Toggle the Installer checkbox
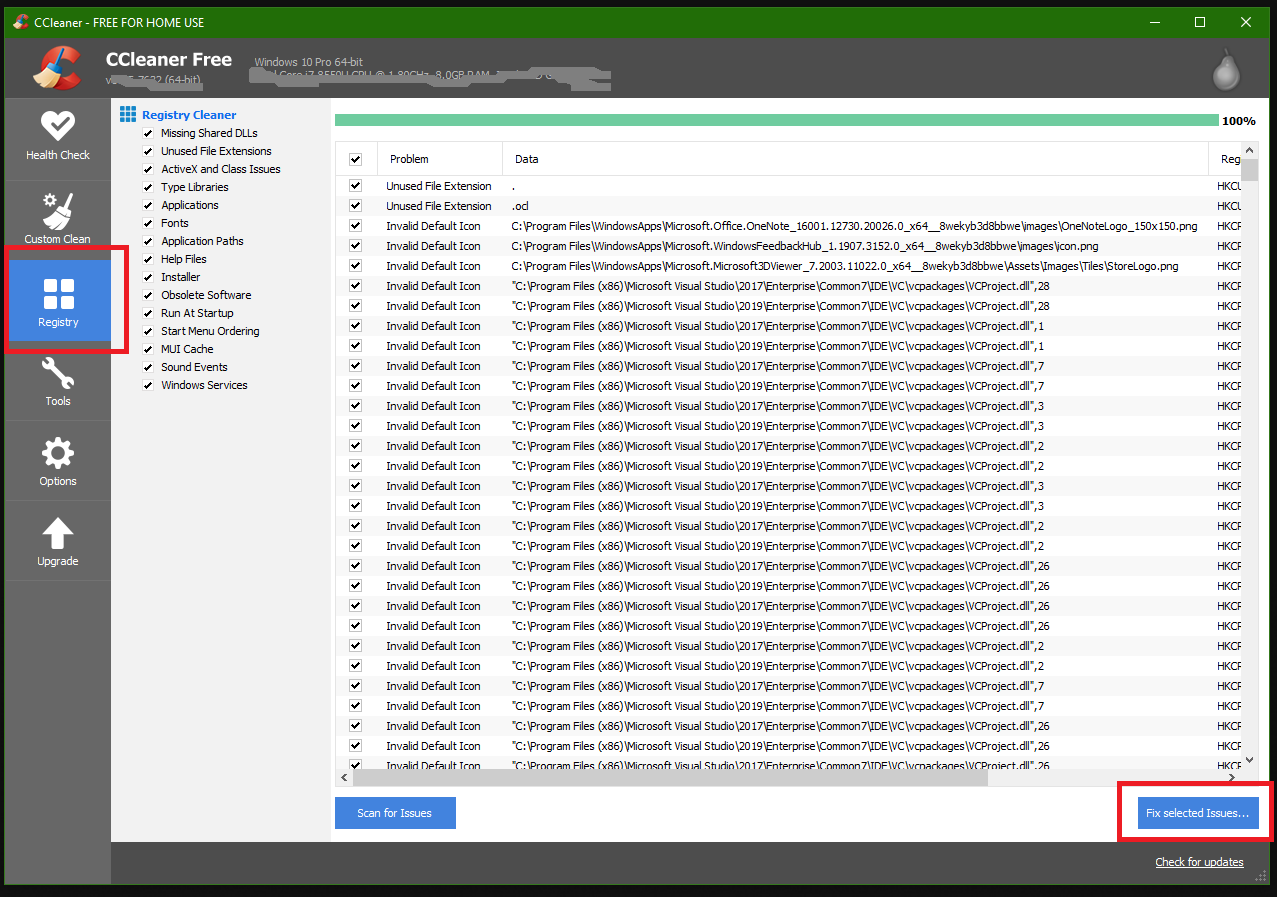This screenshot has height=897, width=1277. (148, 277)
